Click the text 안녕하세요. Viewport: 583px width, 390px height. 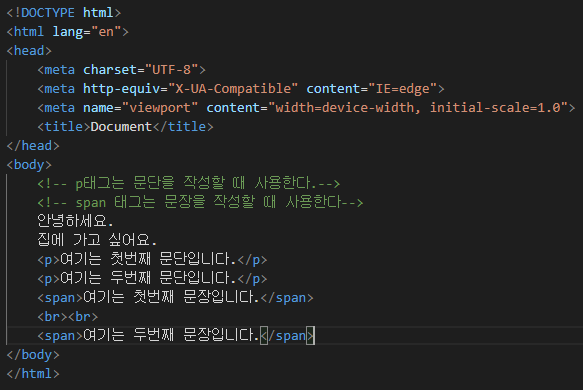(x=75, y=221)
